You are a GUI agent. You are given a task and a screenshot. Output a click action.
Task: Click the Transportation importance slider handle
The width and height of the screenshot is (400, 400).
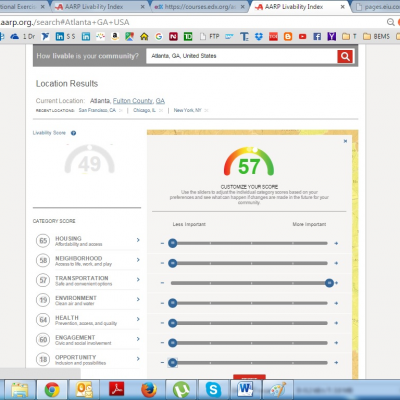329,283
